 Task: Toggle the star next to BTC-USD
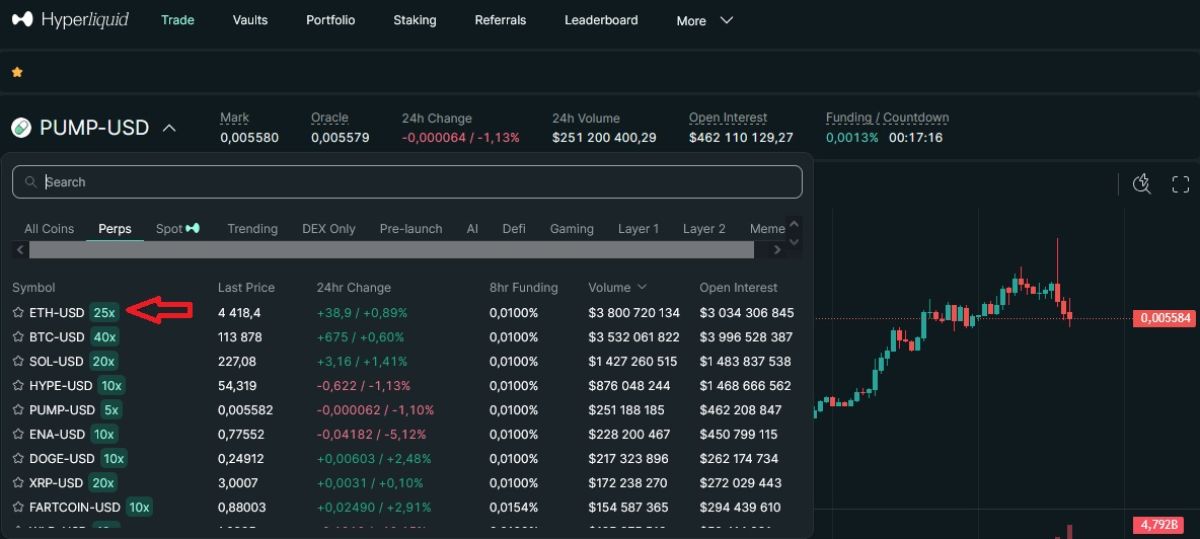[18, 337]
